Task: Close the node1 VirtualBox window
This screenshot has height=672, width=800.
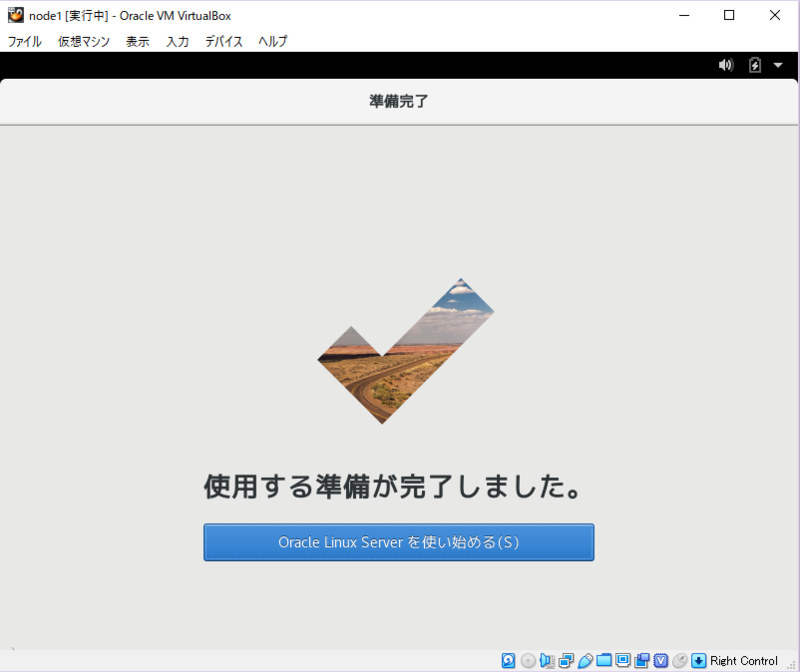Action: (774, 15)
